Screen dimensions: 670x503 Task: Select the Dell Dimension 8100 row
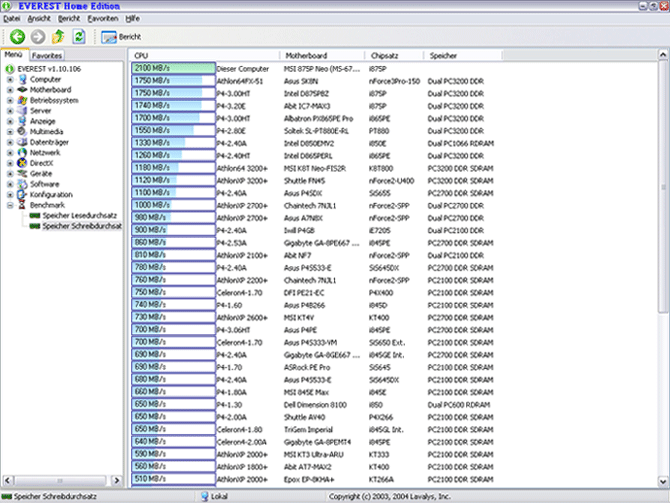[x=315, y=405]
